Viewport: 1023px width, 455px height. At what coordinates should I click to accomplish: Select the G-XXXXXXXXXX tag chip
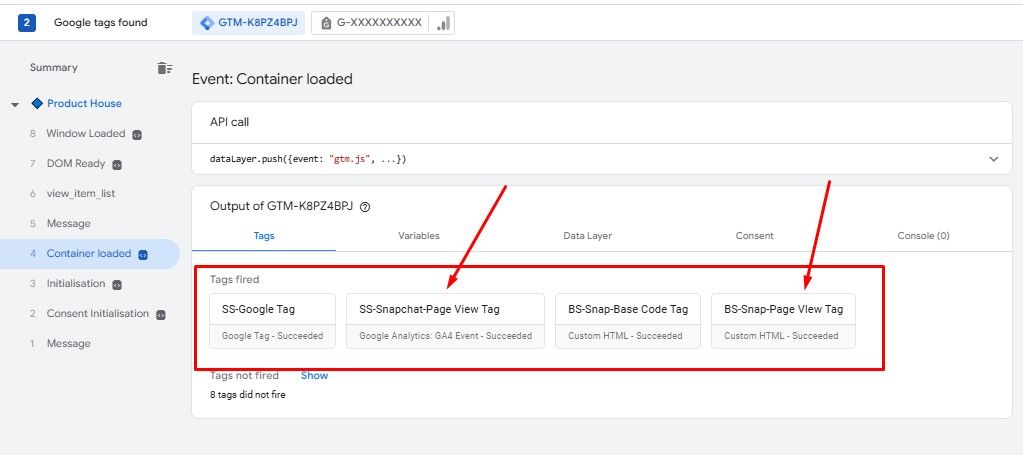click(x=383, y=23)
